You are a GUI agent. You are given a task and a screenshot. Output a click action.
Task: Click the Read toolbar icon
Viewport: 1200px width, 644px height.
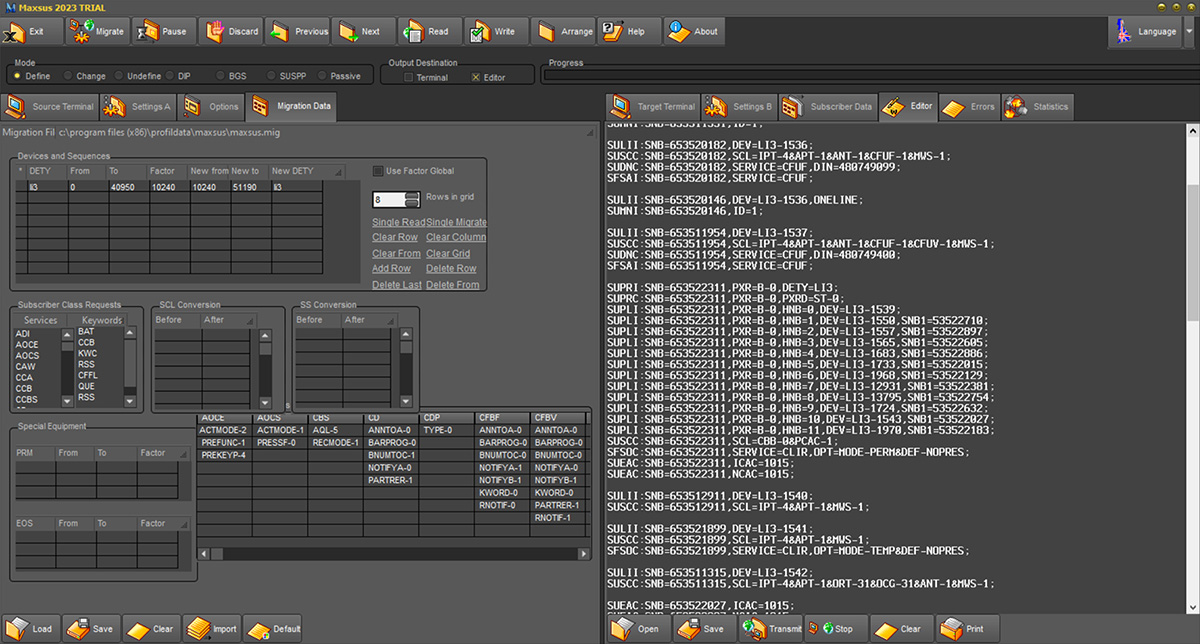(x=412, y=31)
